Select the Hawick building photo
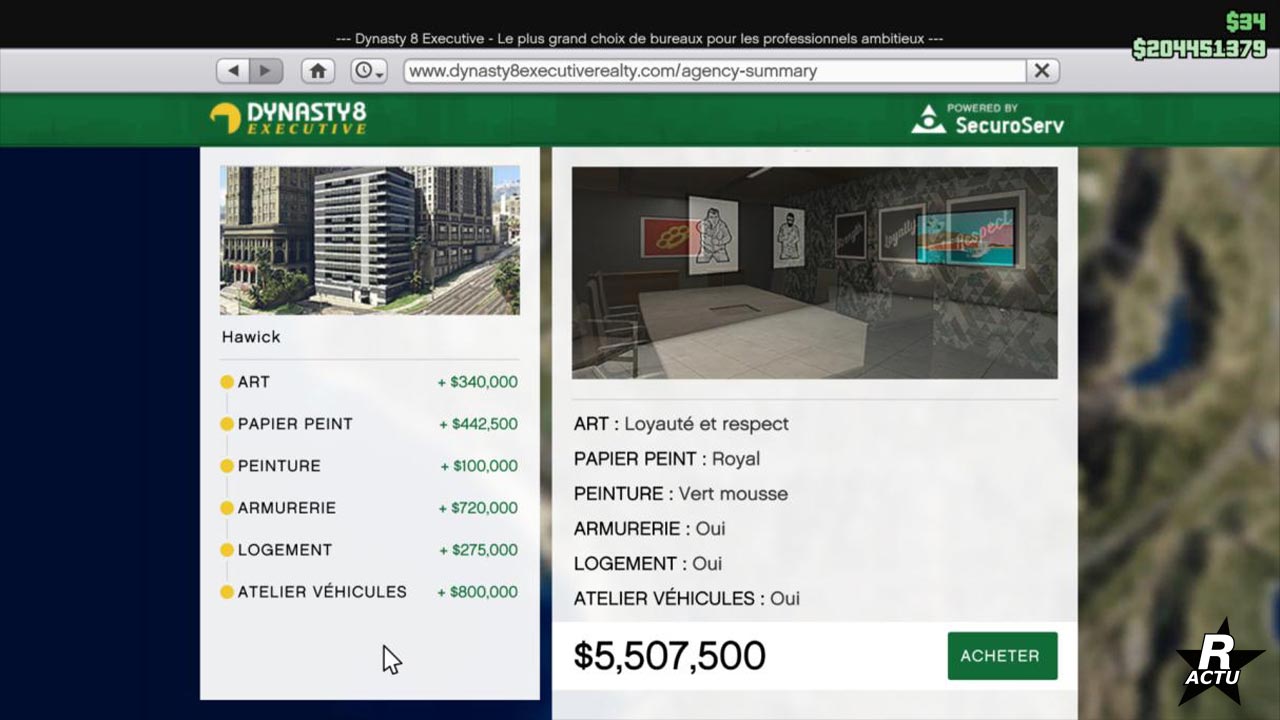 pyautogui.click(x=370, y=240)
